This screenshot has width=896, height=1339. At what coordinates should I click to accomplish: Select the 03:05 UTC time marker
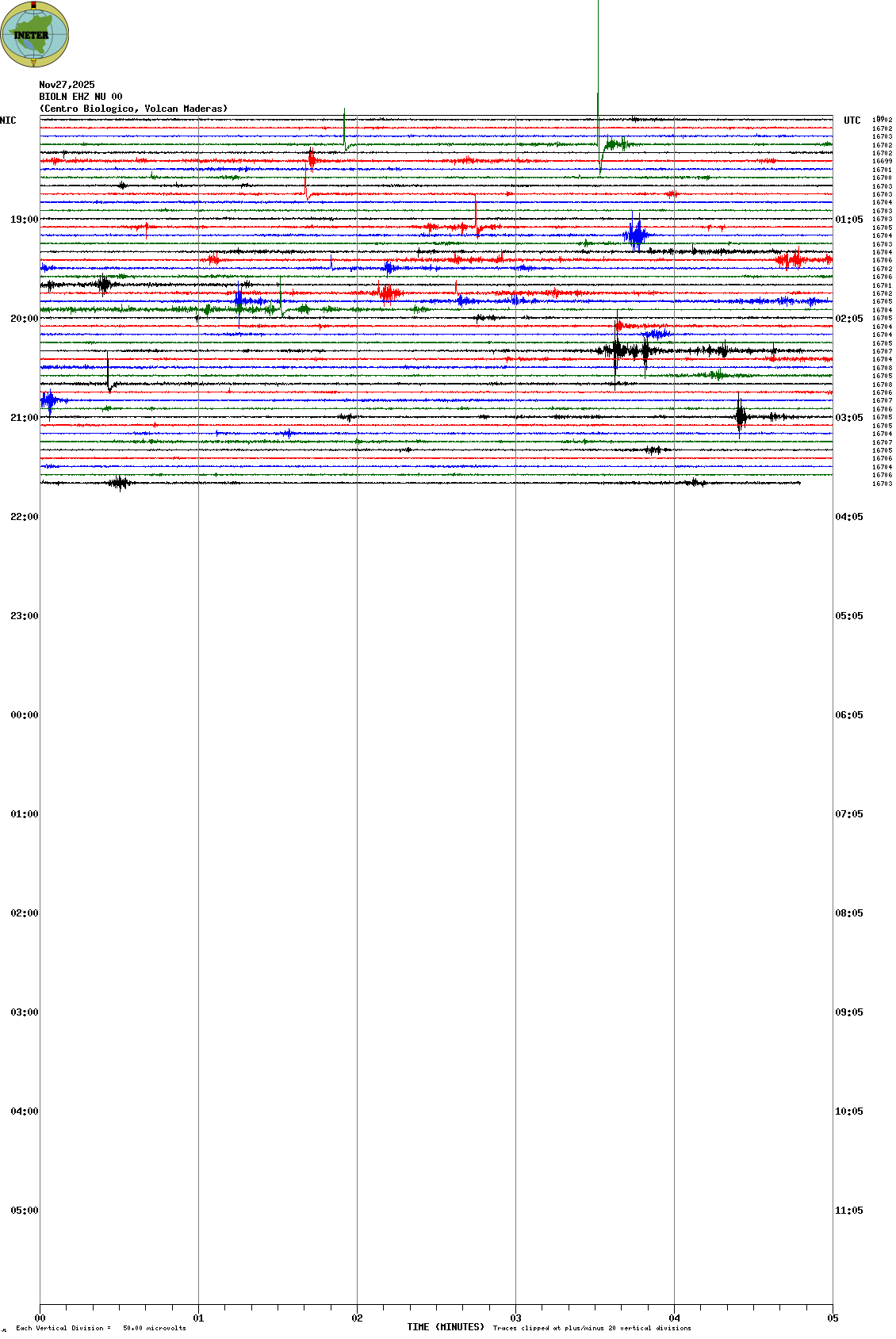[x=848, y=418]
